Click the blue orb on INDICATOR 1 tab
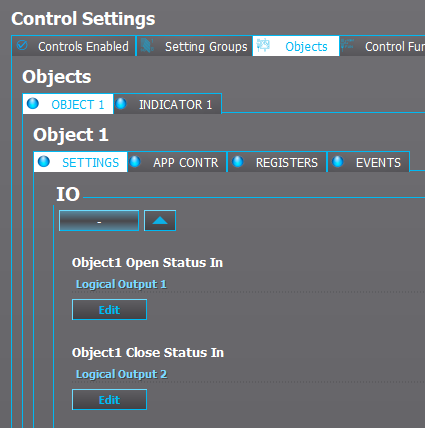 click(121, 103)
